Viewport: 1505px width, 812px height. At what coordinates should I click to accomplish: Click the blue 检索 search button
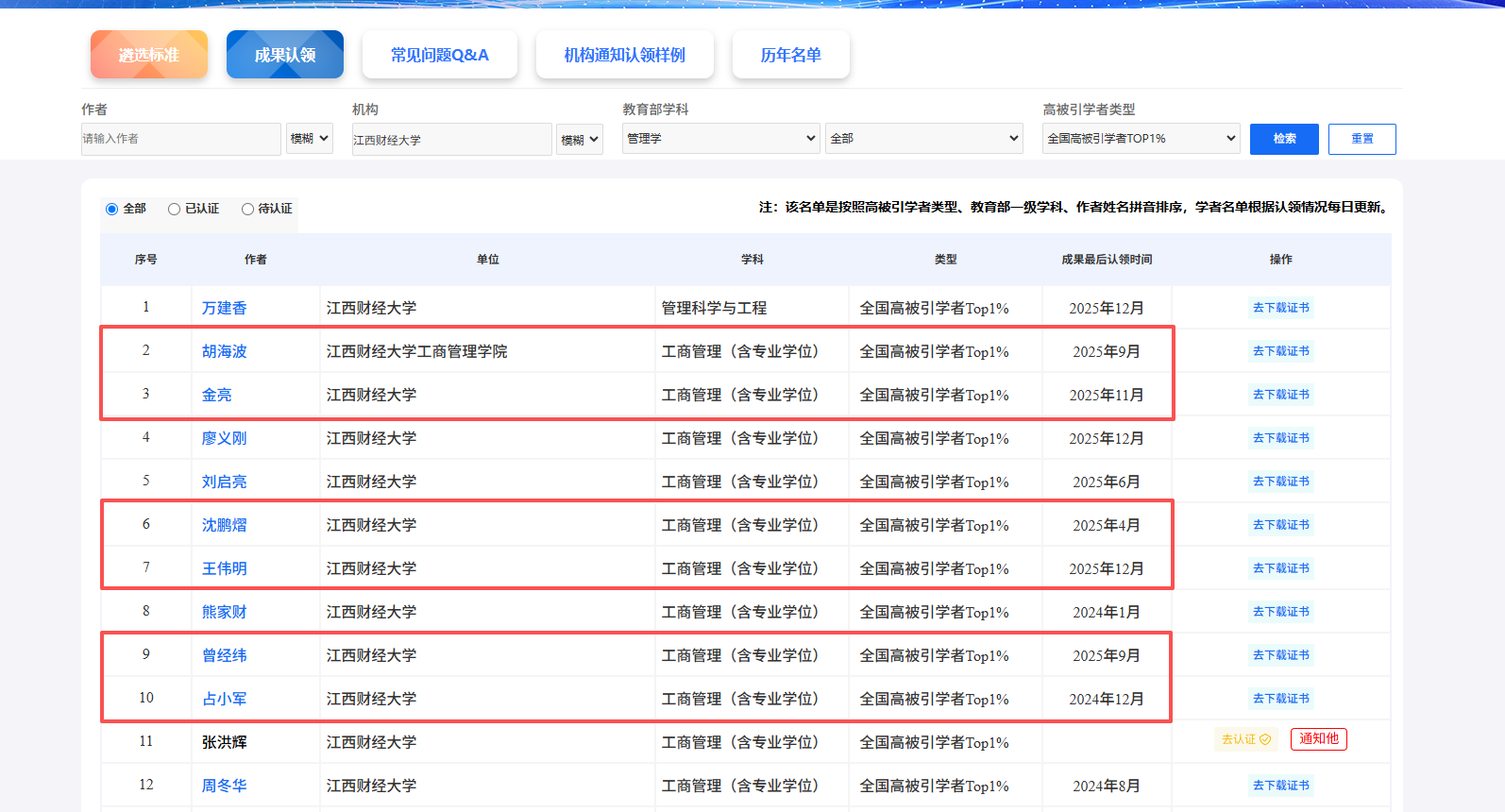[x=1284, y=139]
